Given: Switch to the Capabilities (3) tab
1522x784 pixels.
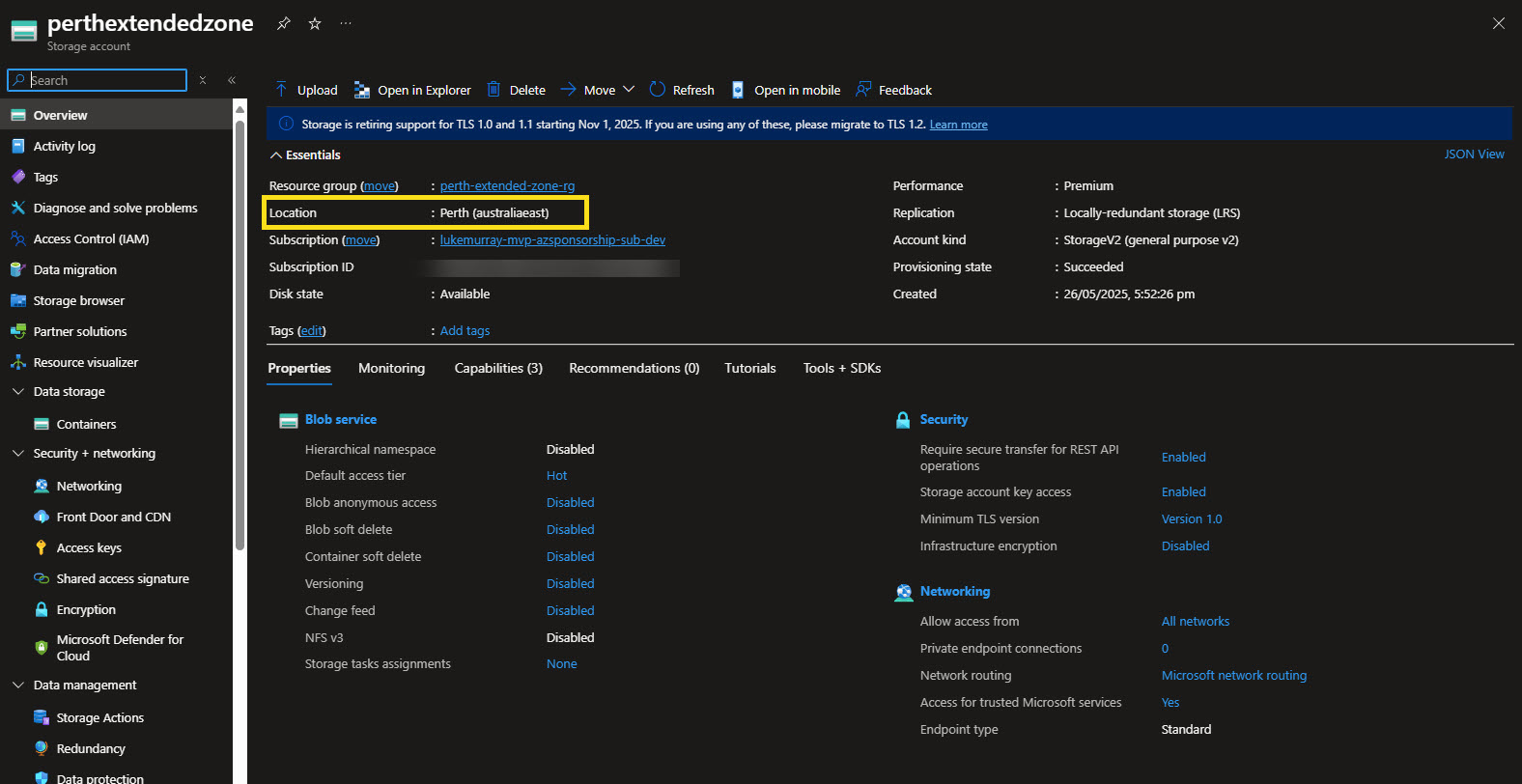Looking at the screenshot, I should click(498, 368).
